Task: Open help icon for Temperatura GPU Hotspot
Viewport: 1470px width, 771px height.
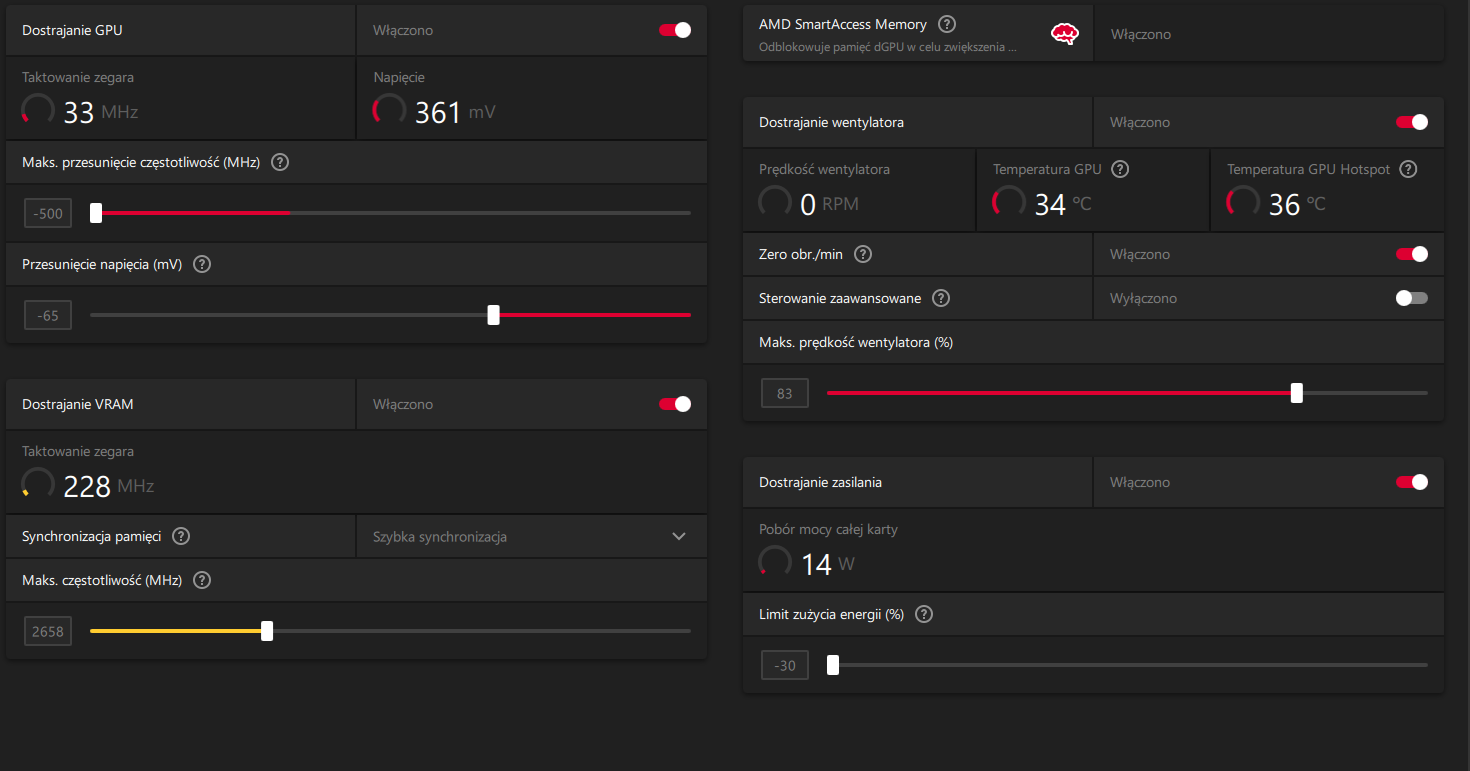Action: [1409, 169]
